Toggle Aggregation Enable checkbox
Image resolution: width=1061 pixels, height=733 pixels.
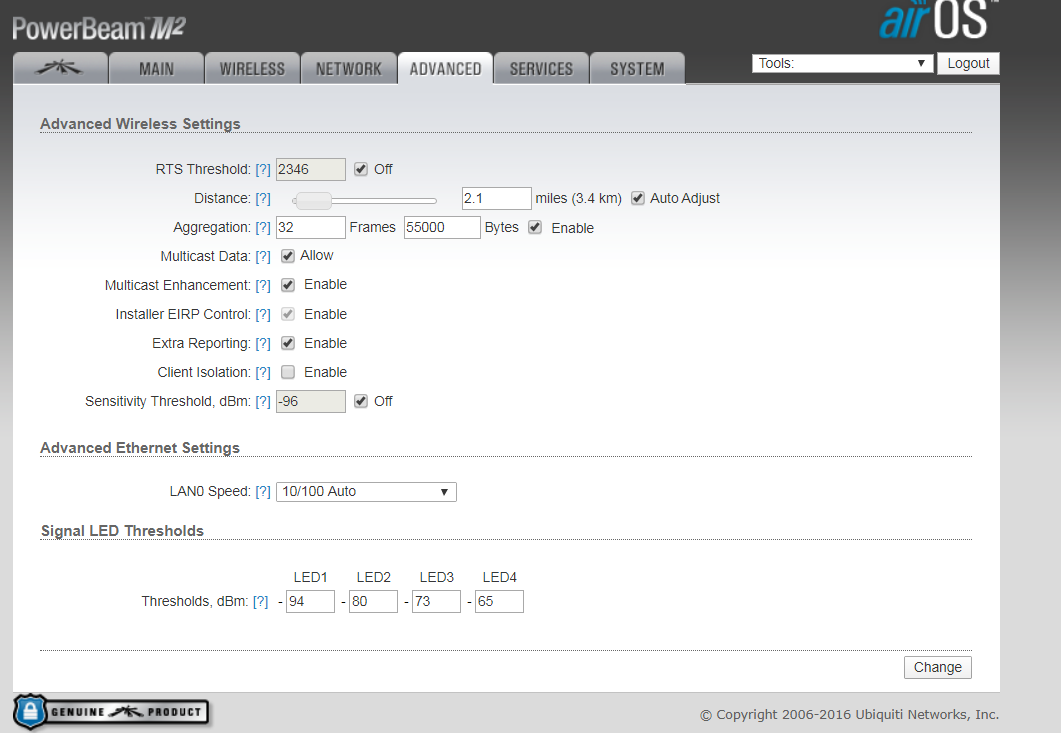point(535,227)
